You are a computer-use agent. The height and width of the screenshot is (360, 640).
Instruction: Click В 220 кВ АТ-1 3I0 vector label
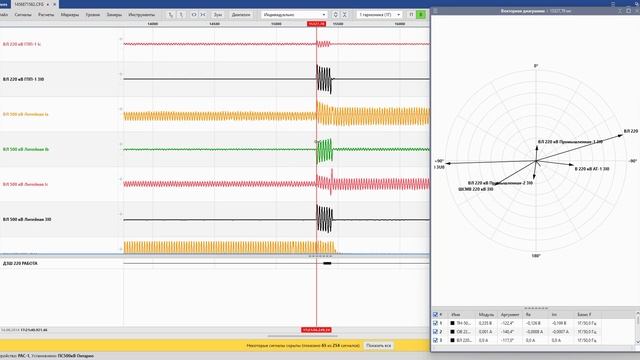592,169
